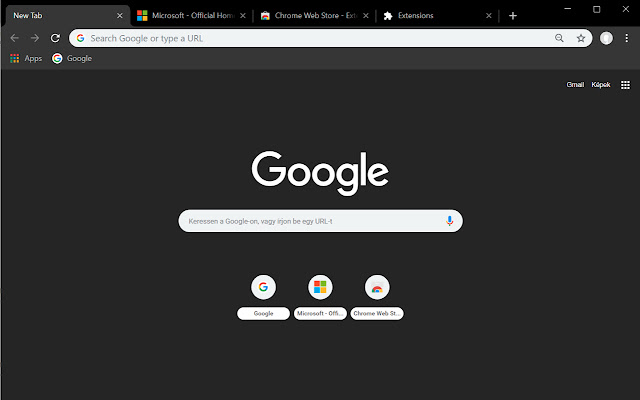The height and width of the screenshot is (400, 640).
Task: Close the Microsoft tab
Action: 243,16
